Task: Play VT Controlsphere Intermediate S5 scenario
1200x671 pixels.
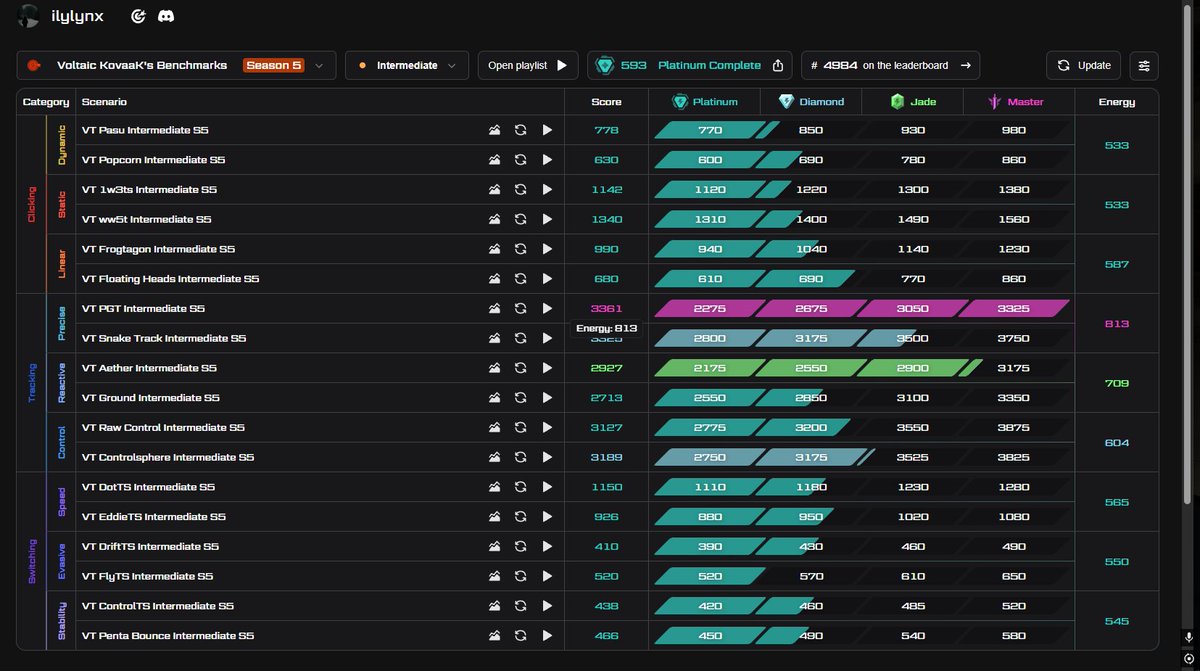Action: 547,457
